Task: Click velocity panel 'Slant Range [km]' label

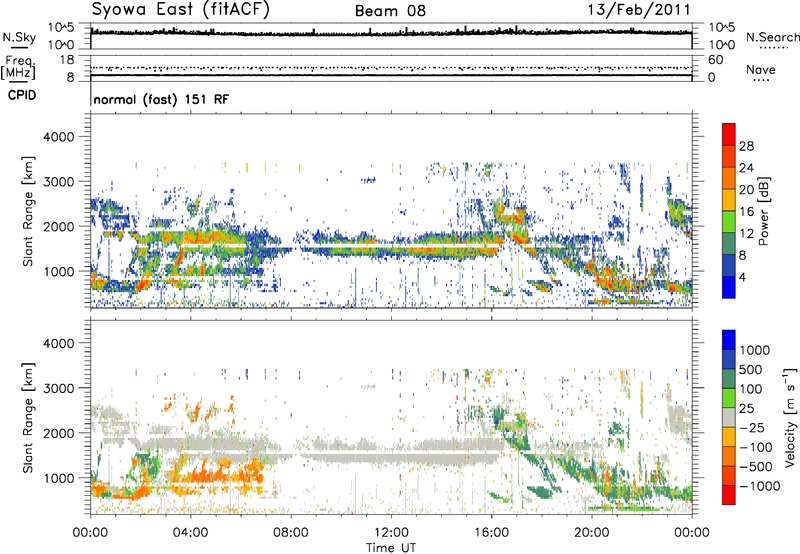Action: pos(28,418)
